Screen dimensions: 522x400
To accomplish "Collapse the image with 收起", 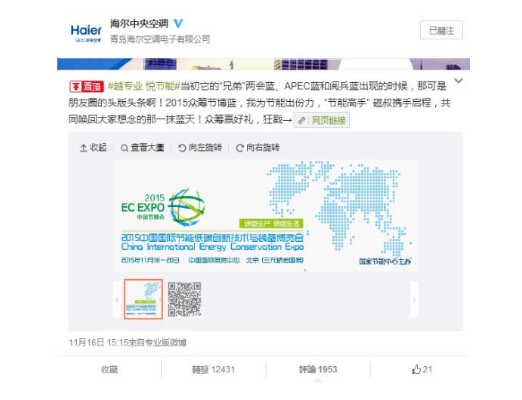I will coord(93,147).
